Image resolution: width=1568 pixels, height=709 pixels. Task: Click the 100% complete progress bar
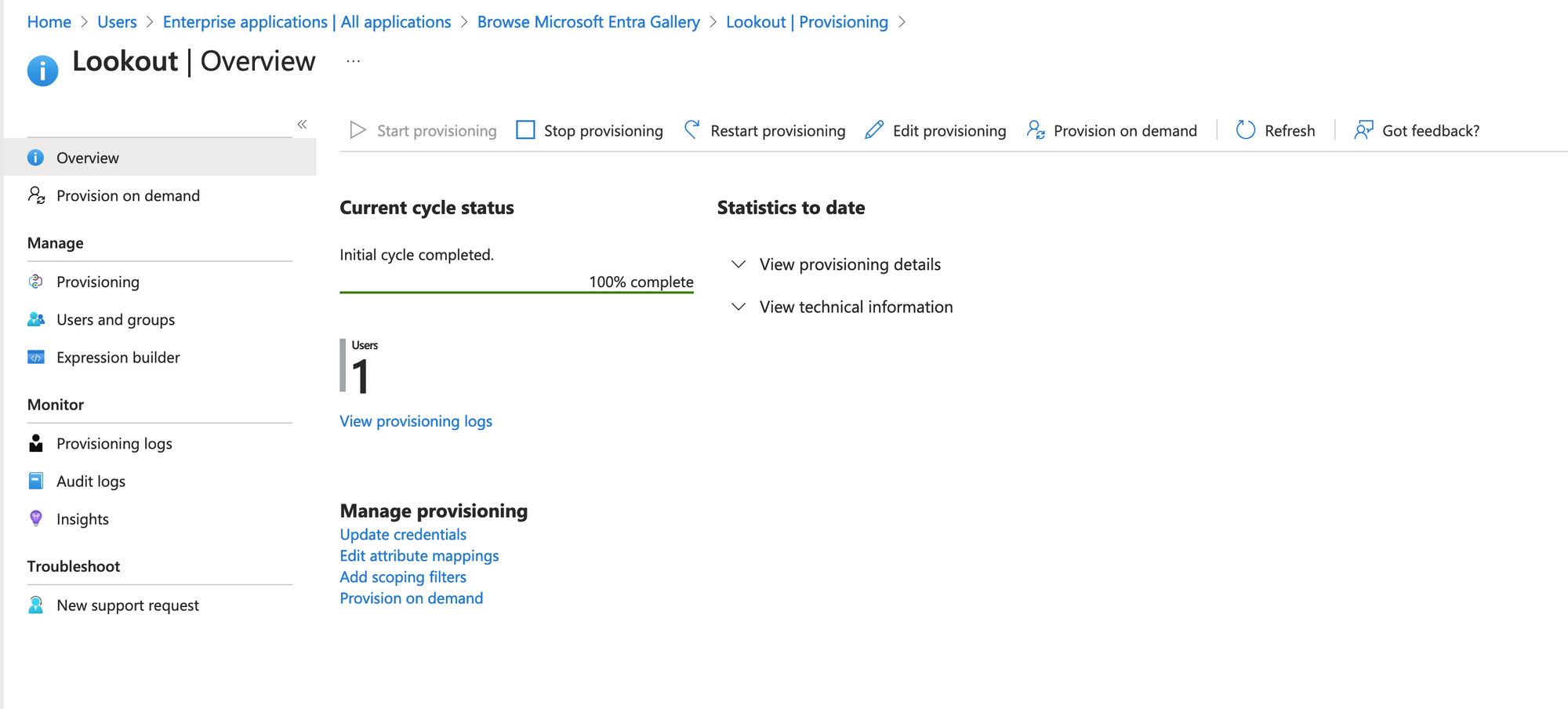click(516, 292)
